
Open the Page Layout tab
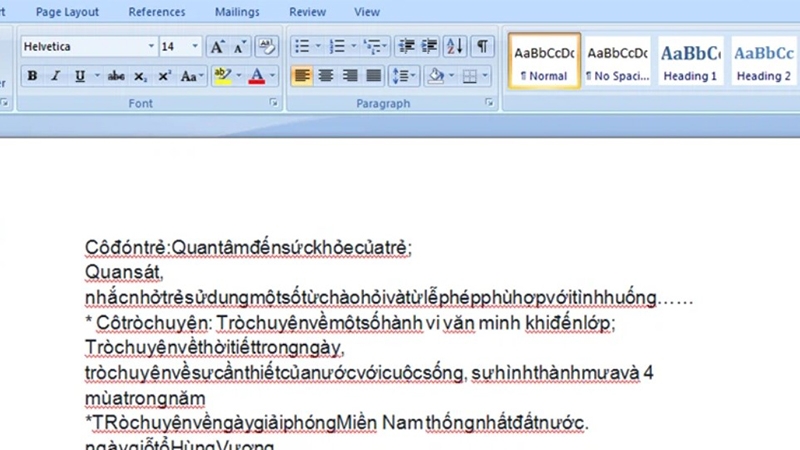point(67,12)
